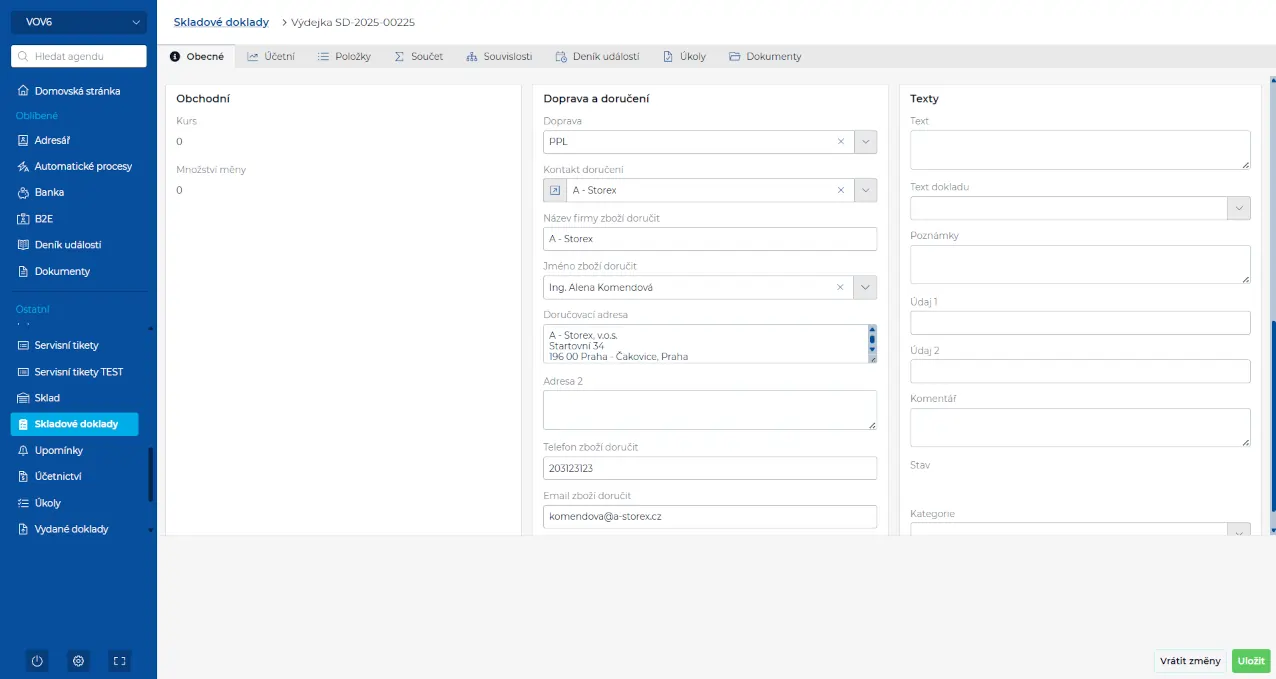This screenshot has width=1276, height=679.
Task: Remove the A - Storex delivery contact
Action: (841, 190)
